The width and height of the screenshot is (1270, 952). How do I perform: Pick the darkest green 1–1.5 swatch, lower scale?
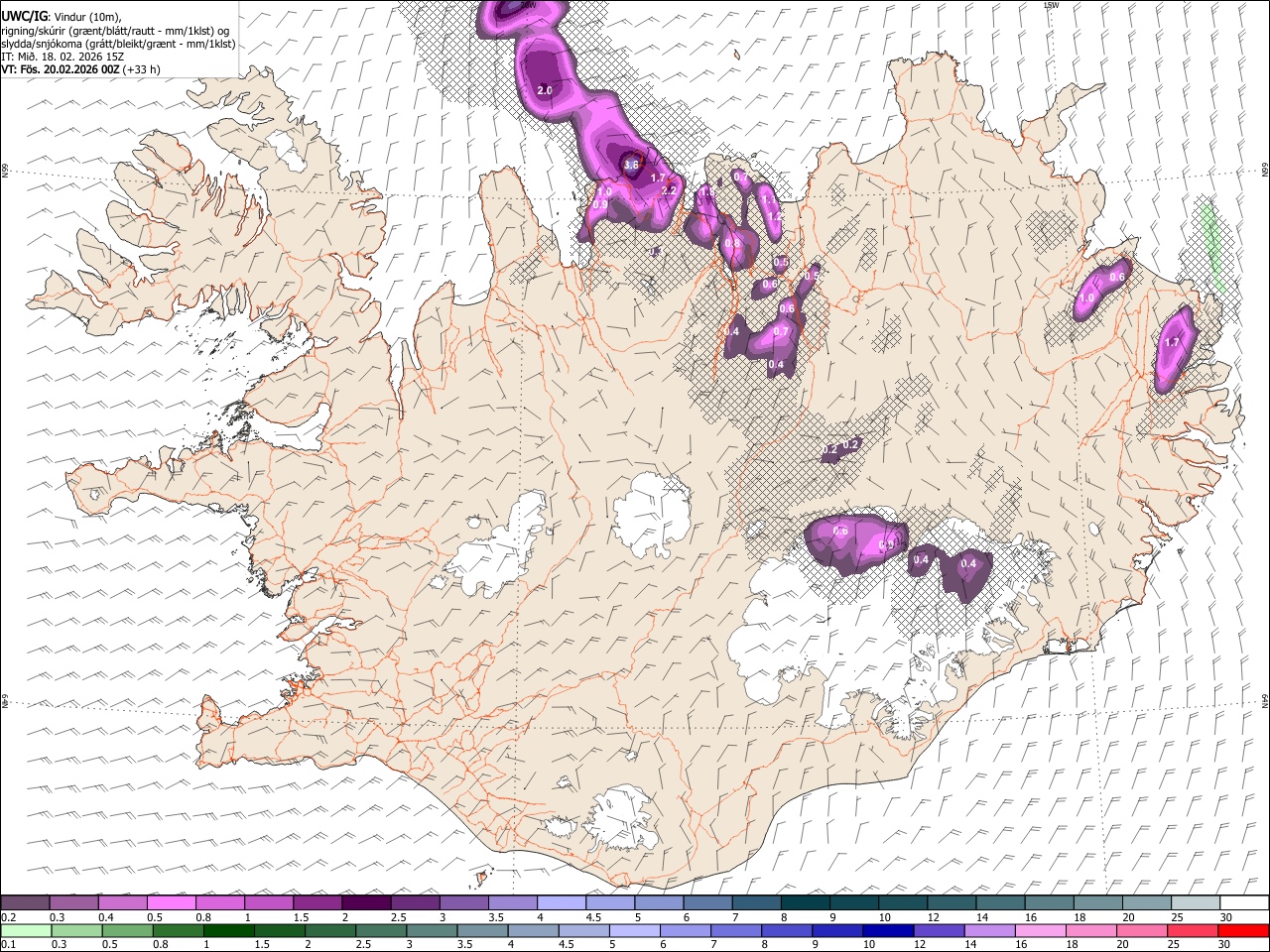(x=229, y=930)
